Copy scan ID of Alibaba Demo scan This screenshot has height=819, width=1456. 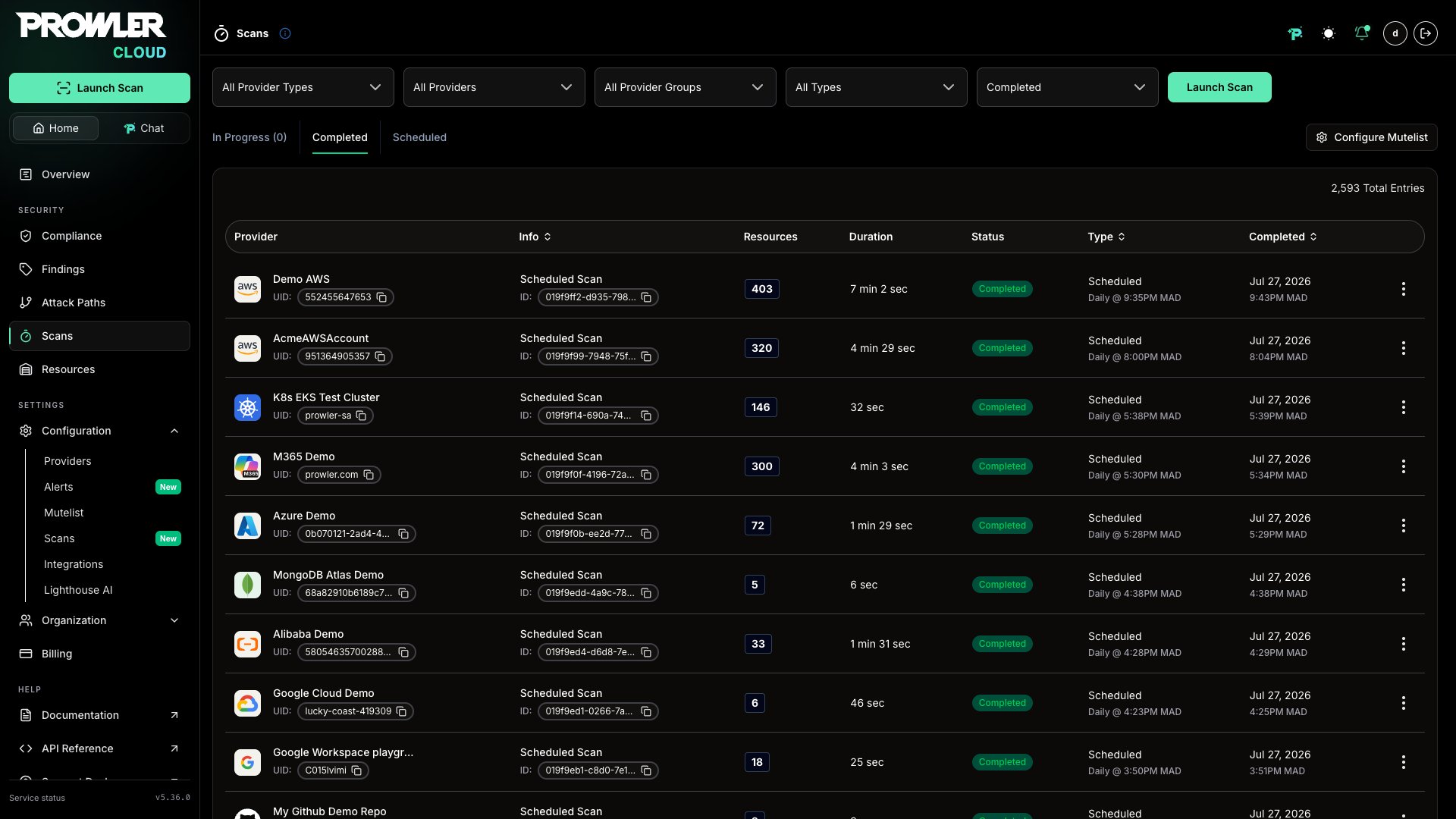647,652
